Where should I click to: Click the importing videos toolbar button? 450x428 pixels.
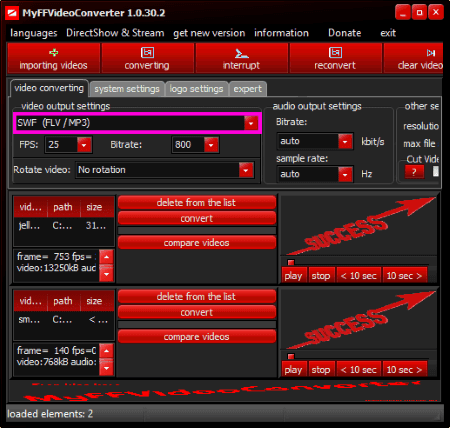54,58
